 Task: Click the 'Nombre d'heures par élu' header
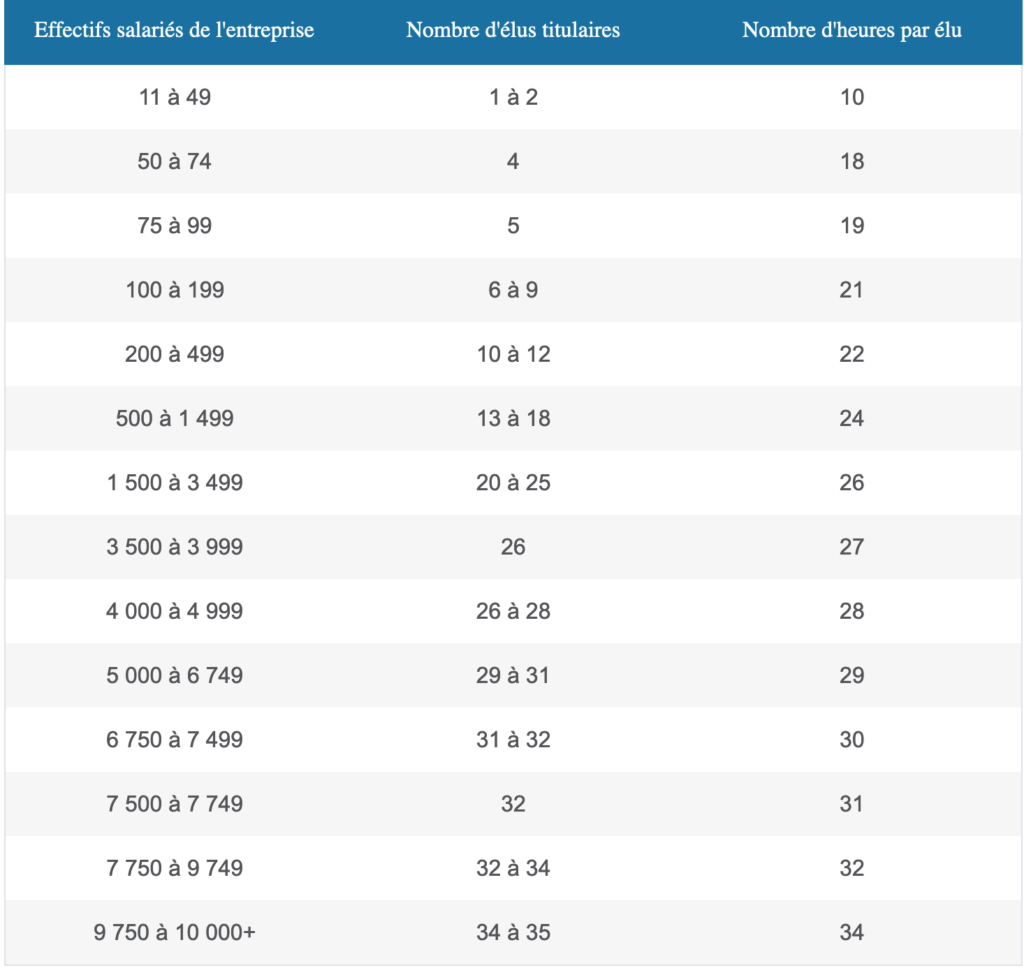(x=852, y=30)
